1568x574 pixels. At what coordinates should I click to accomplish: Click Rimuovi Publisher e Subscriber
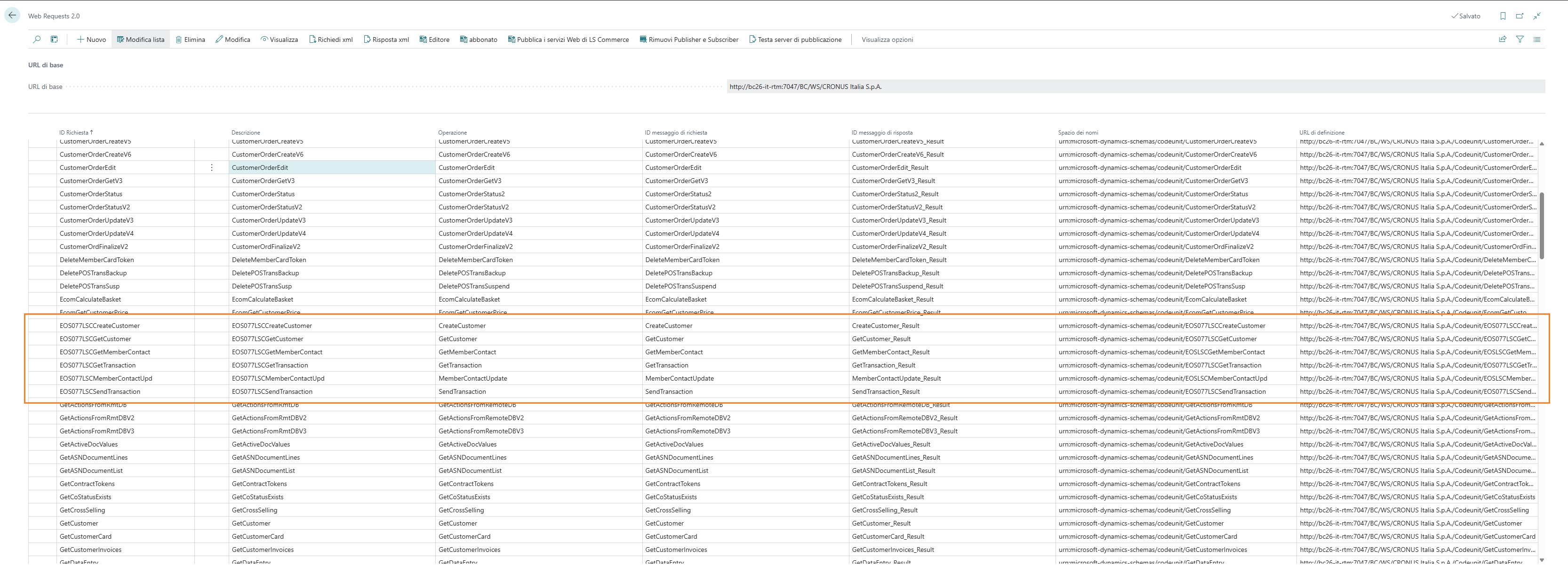click(x=689, y=40)
